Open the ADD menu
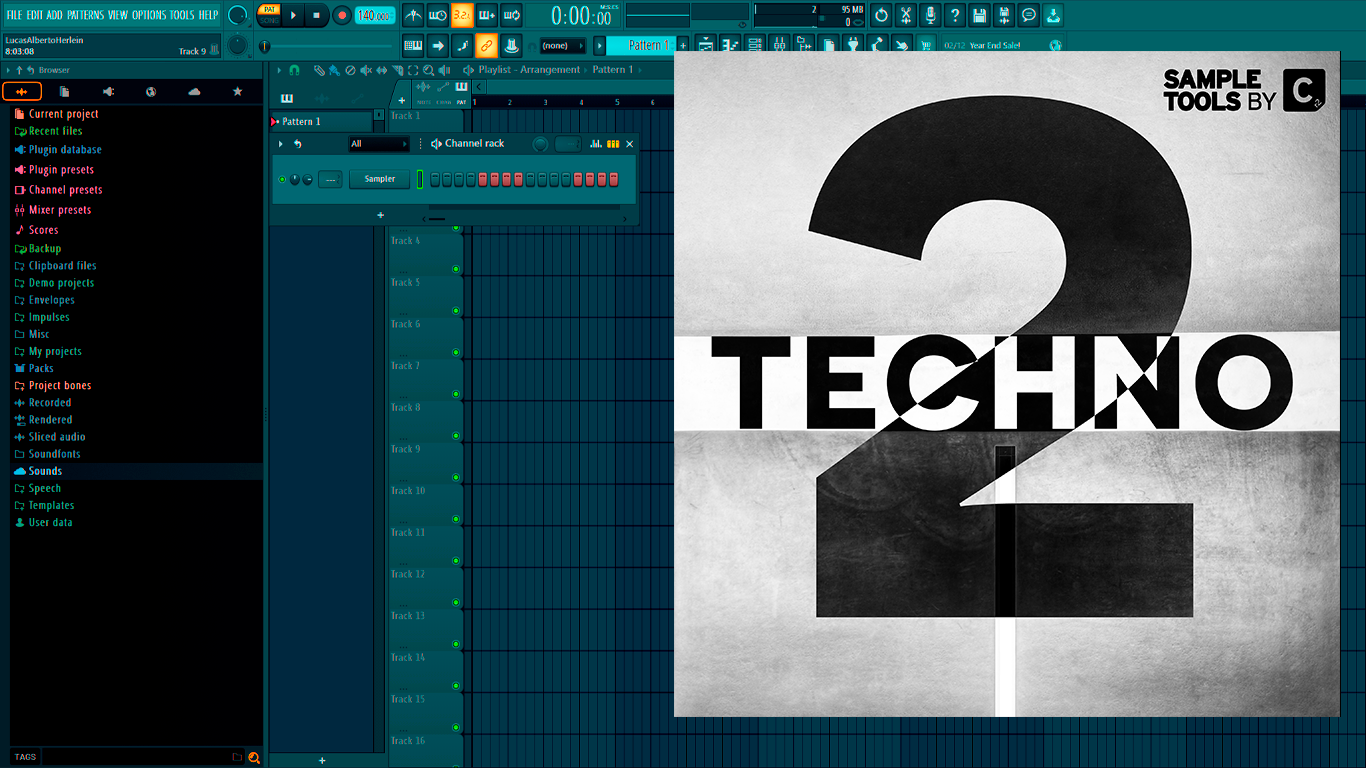This screenshot has height=768, width=1366. click(54, 15)
